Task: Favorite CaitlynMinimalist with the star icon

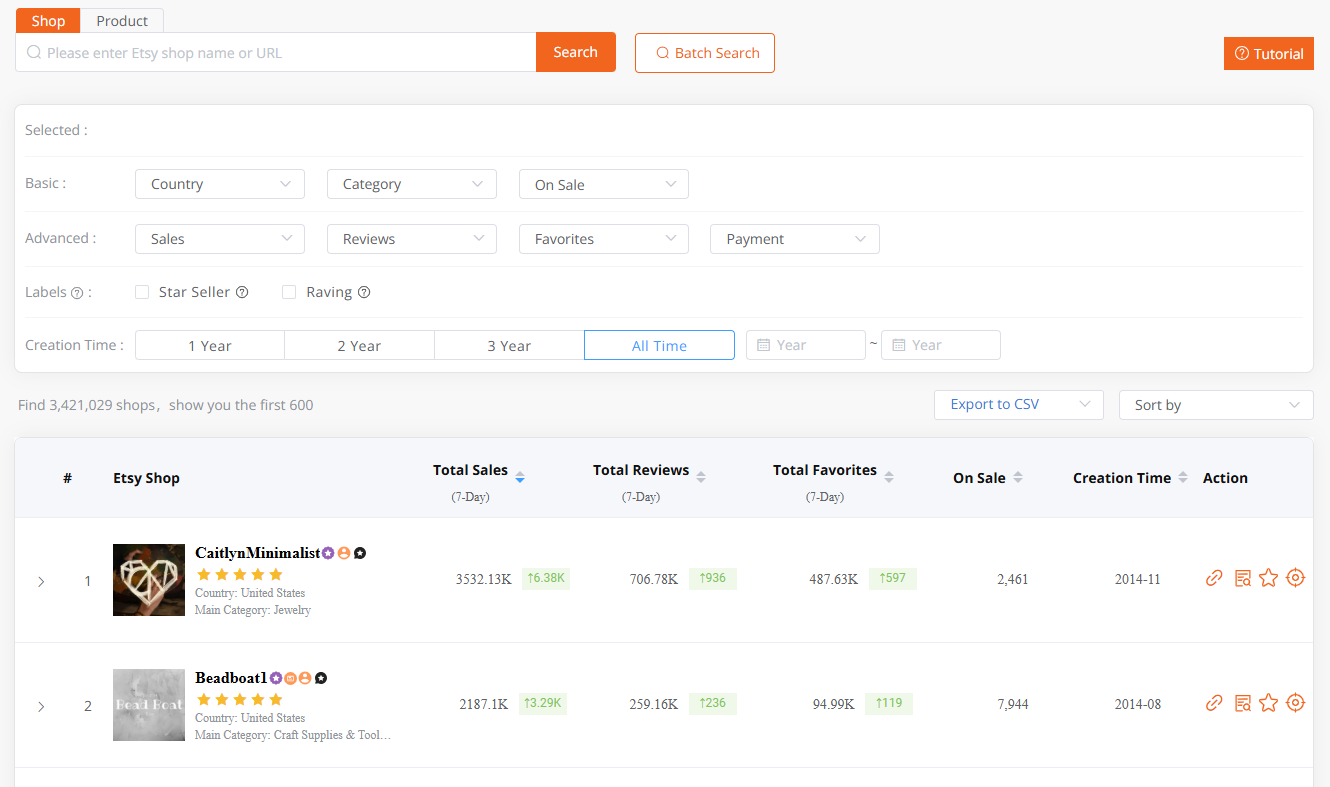Action: click(1268, 578)
